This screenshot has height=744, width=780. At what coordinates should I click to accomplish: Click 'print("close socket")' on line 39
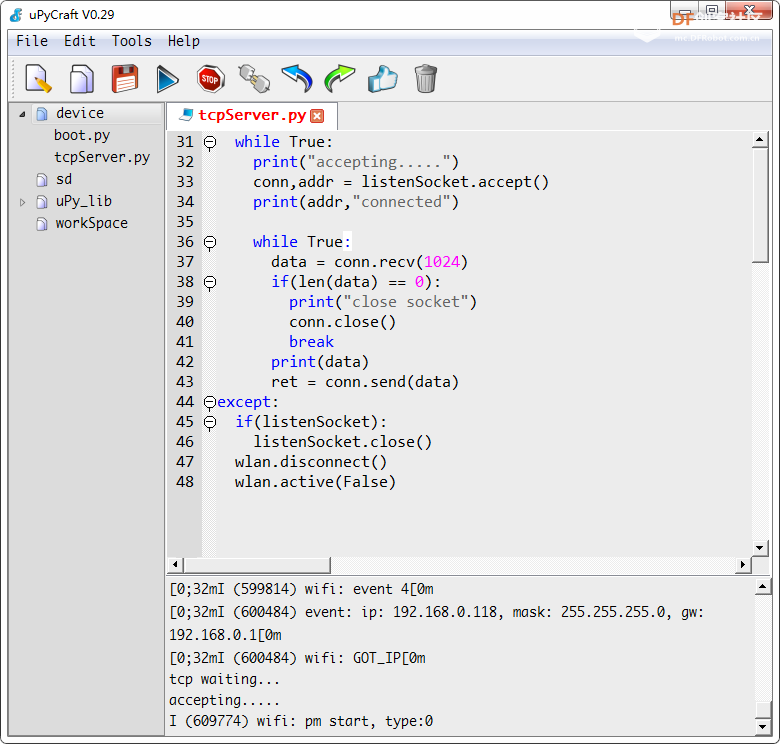pos(383,302)
